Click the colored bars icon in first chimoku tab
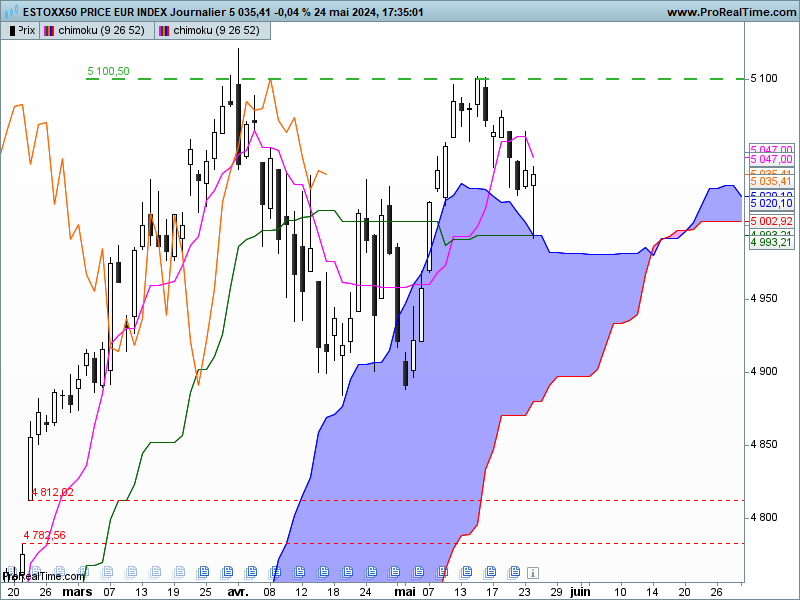Viewport: 800px width, 600px height. pyautogui.click(x=49, y=31)
